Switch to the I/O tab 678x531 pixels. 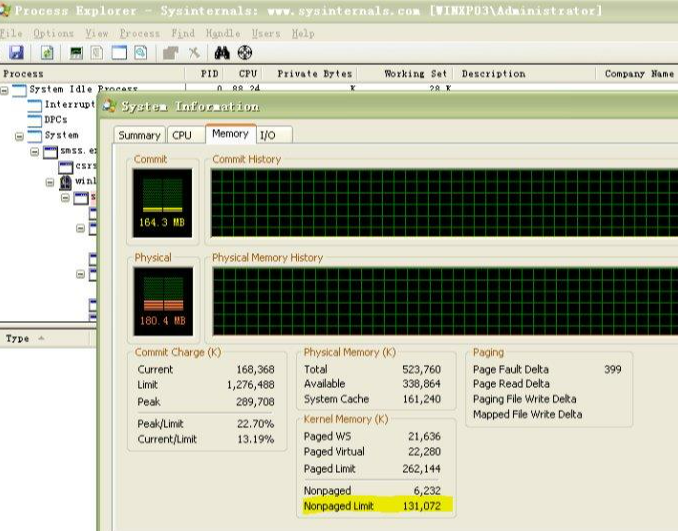[268, 135]
